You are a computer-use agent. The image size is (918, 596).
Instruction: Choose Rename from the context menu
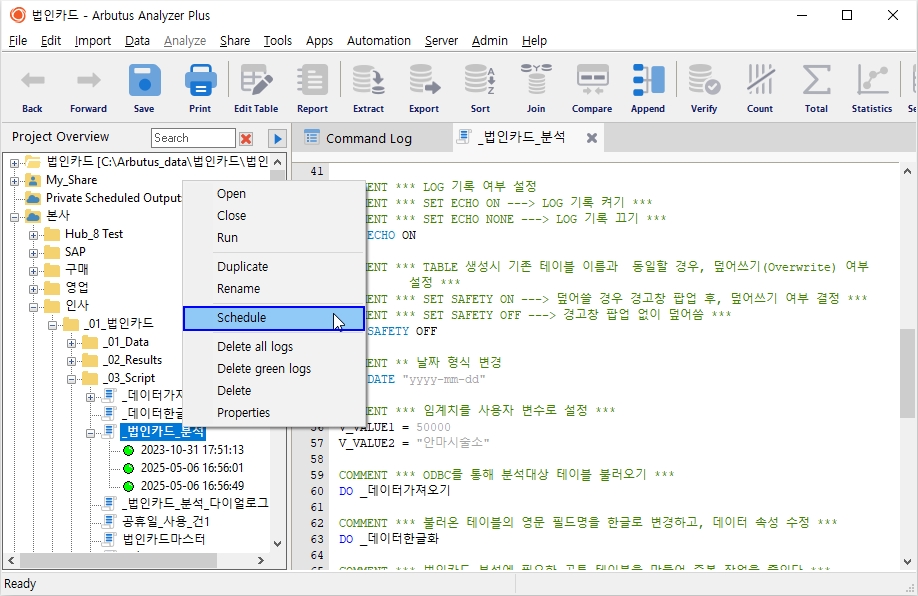pyautogui.click(x=273, y=289)
